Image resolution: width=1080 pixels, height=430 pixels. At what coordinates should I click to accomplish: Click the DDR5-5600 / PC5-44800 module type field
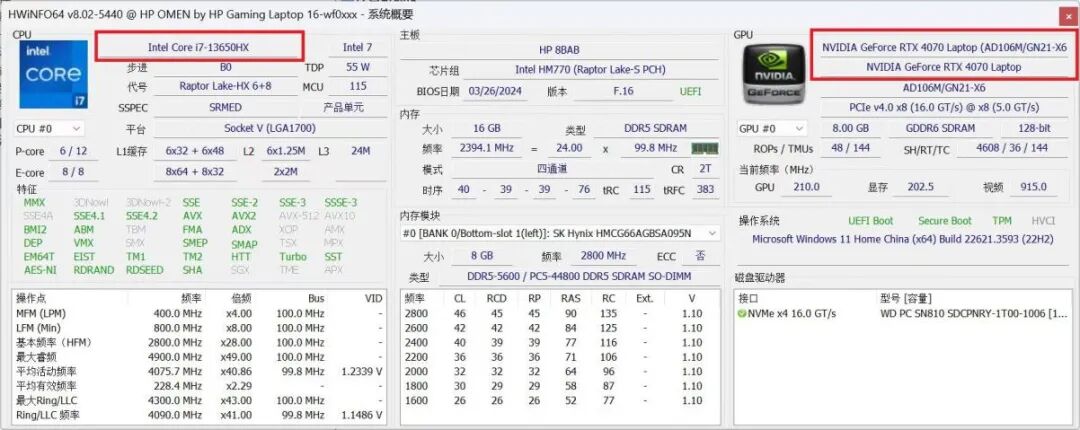coord(579,276)
